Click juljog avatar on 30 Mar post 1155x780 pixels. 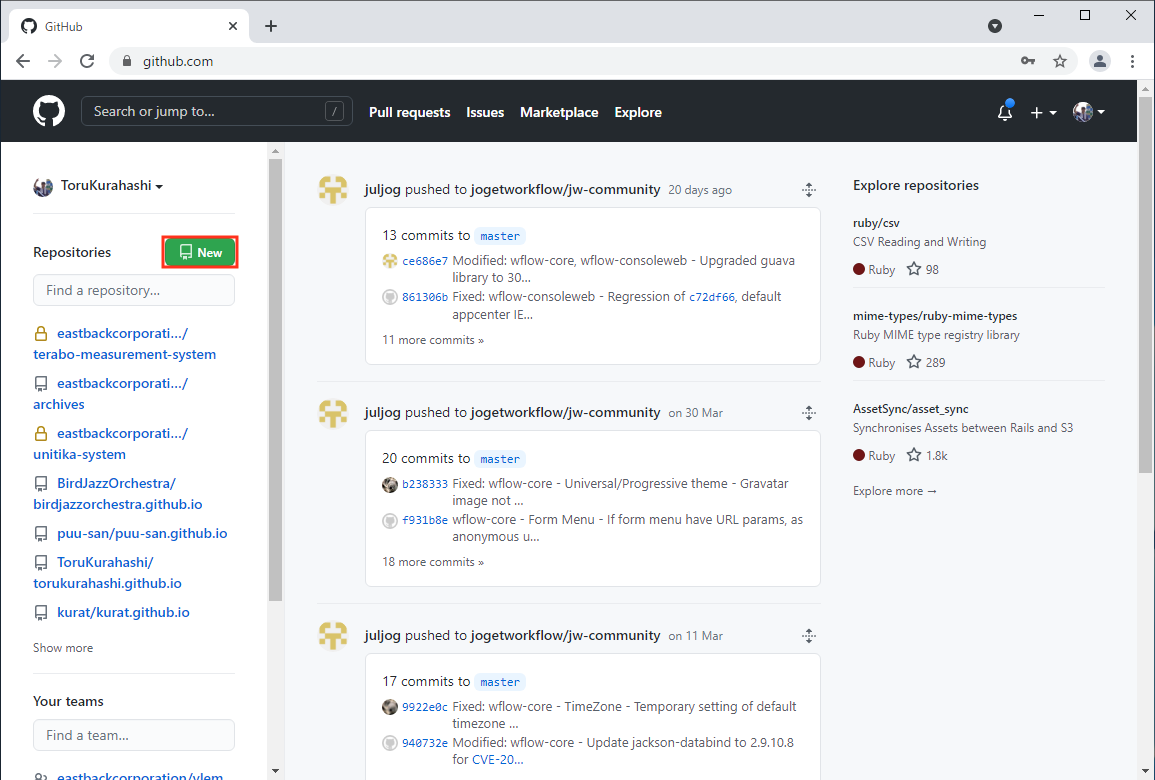pos(333,413)
